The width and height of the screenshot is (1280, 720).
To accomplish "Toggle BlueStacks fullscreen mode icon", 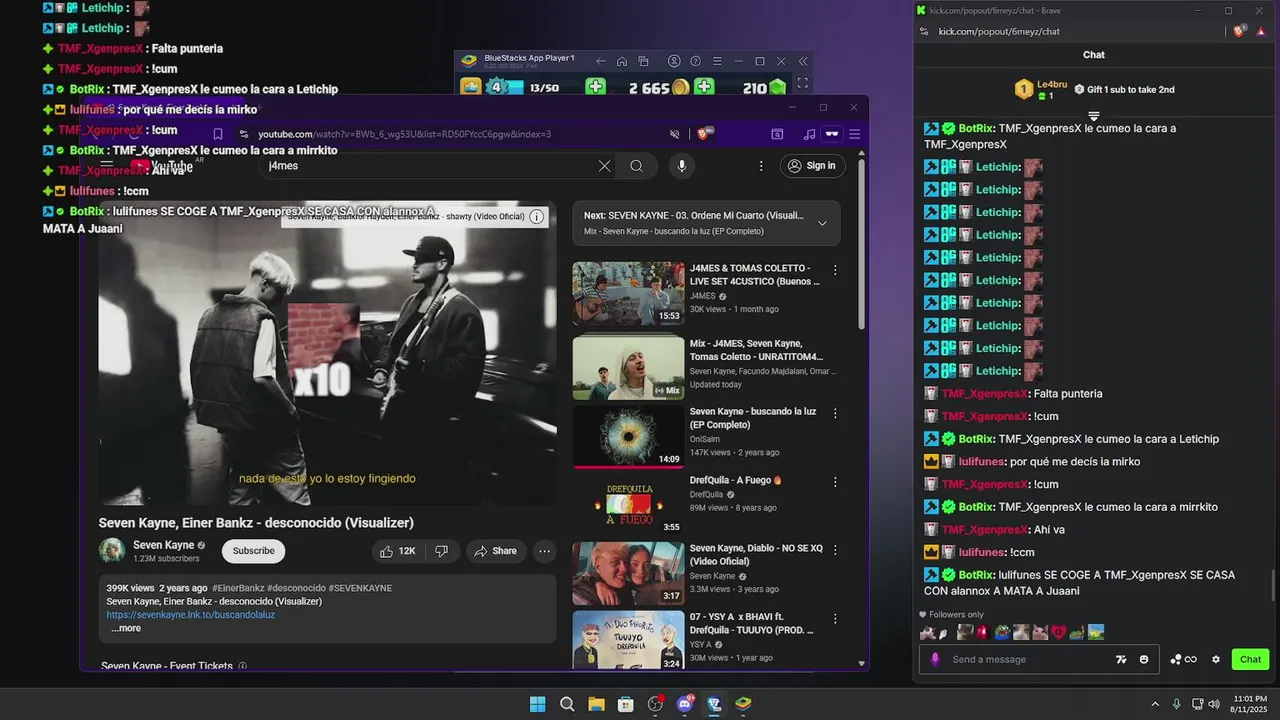I will pyautogui.click(x=802, y=84).
